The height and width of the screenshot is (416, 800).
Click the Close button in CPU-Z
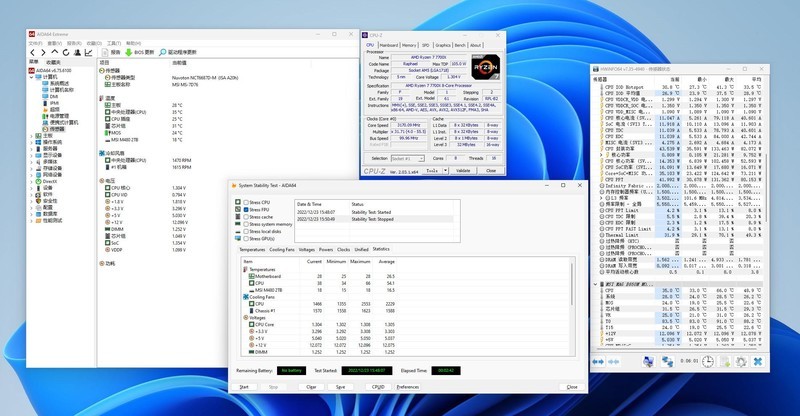pyautogui.click(x=491, y=170)
